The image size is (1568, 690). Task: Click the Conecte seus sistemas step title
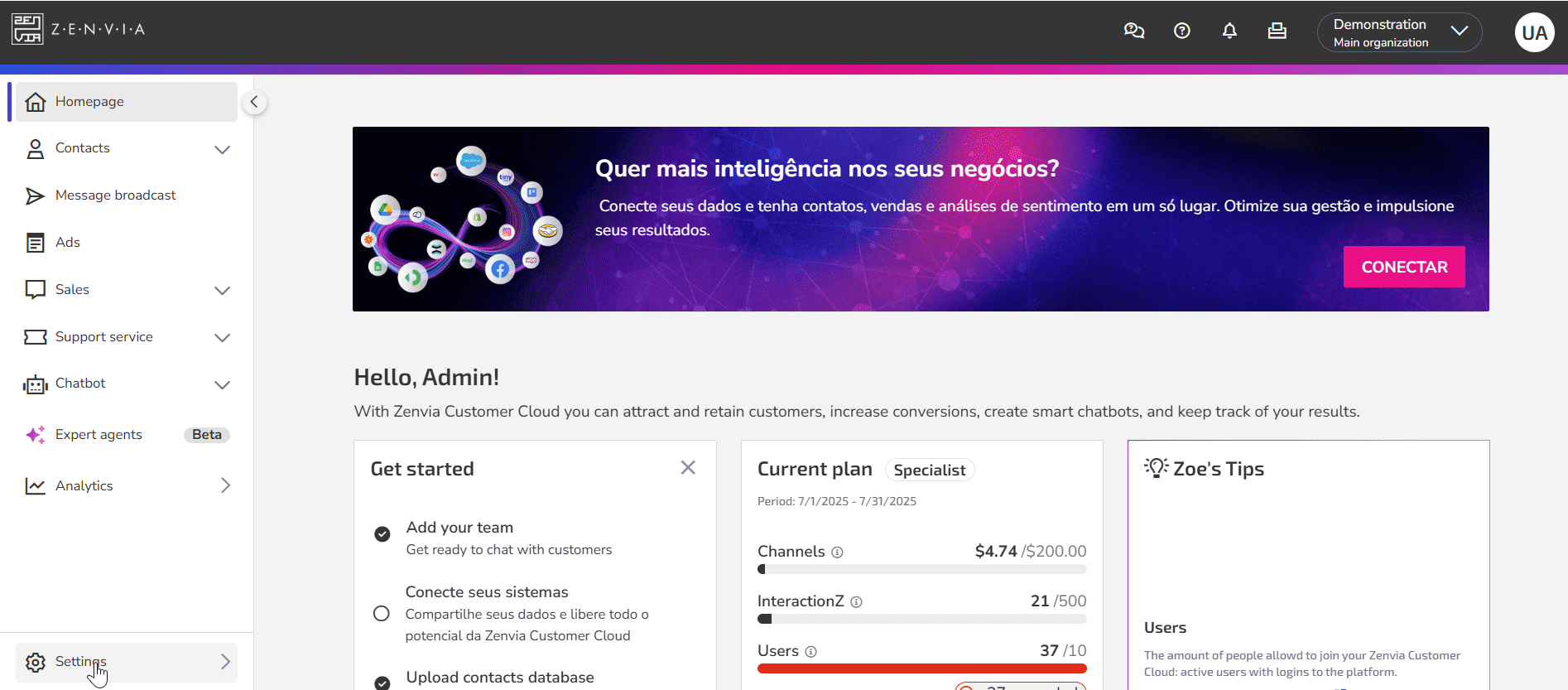(x=487, y=592)
